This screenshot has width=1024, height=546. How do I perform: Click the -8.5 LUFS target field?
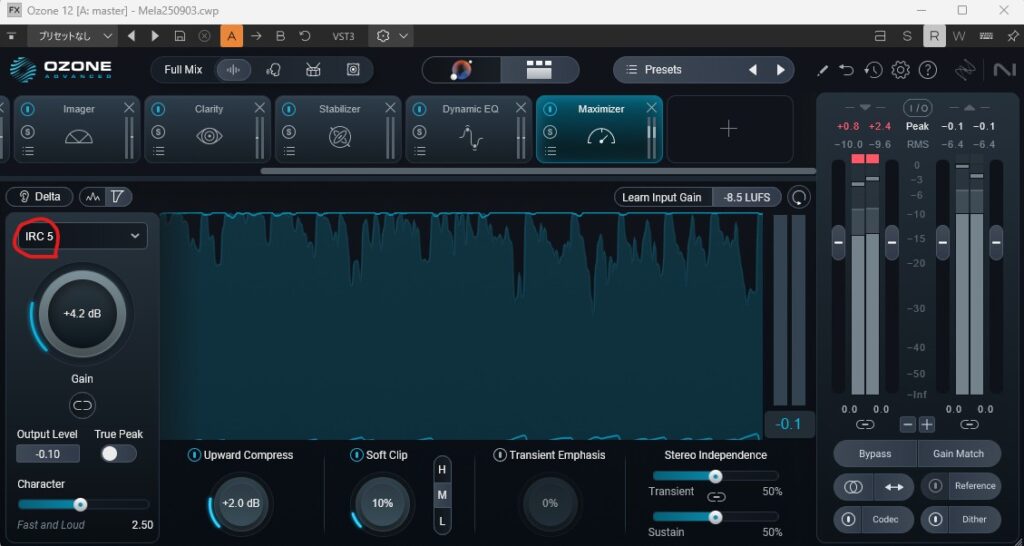(746, 197)
